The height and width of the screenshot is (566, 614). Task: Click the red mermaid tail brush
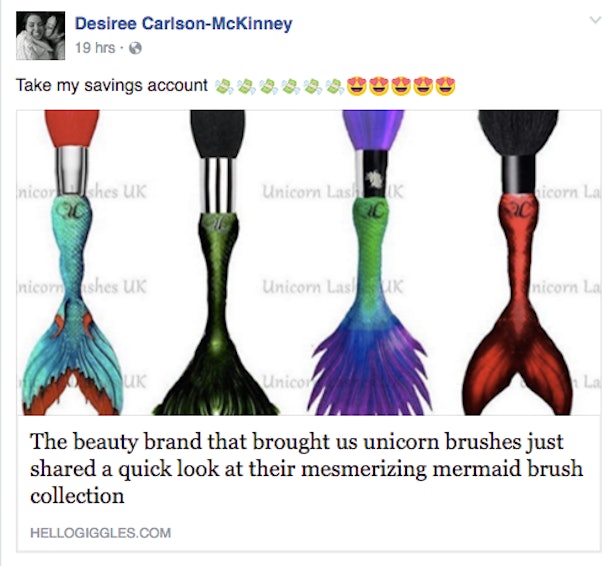[x=518, y=262]
